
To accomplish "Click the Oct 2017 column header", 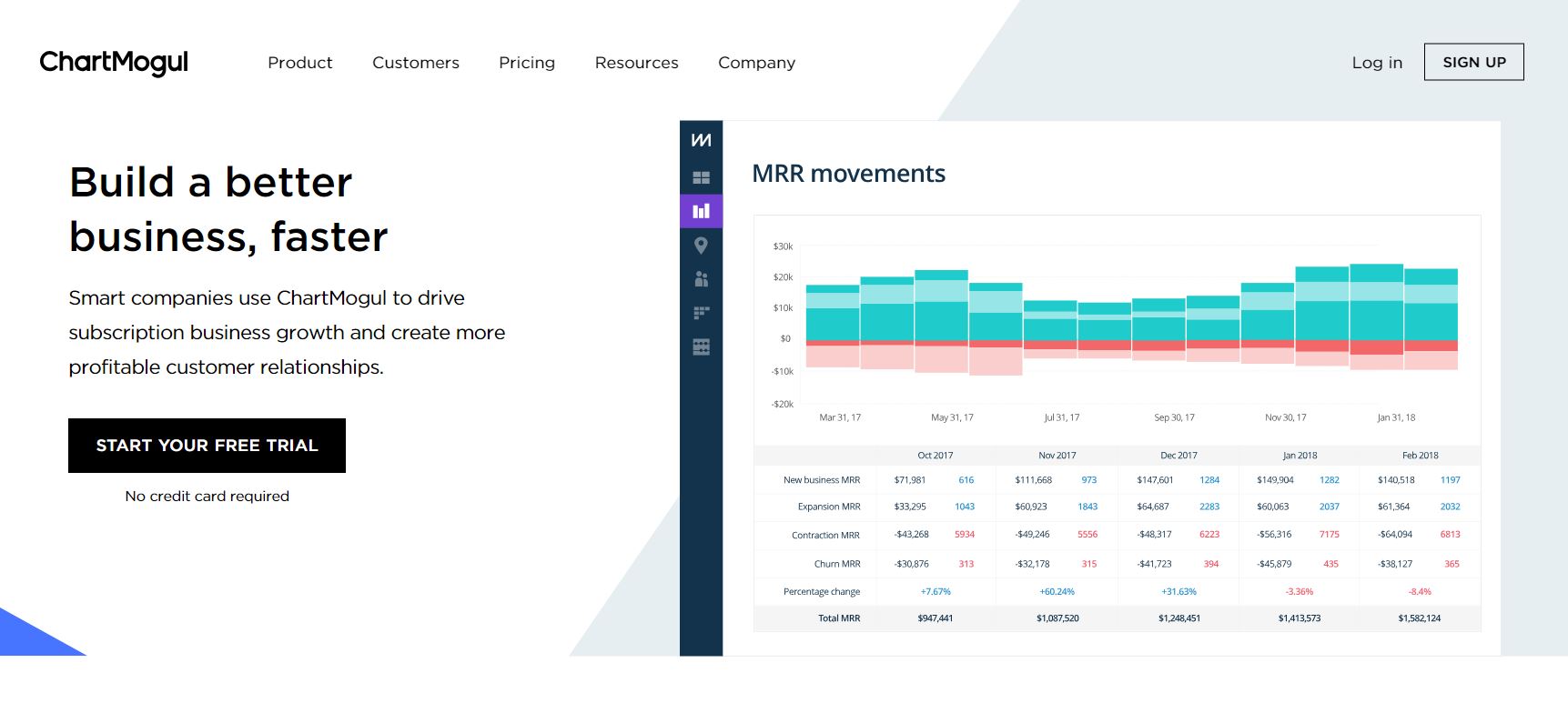I will click(x=936, y=456).
